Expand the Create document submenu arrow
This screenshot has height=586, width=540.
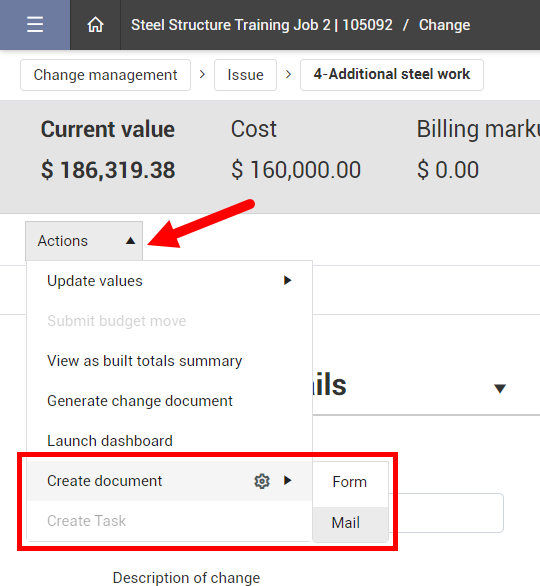tap(287, 480)
